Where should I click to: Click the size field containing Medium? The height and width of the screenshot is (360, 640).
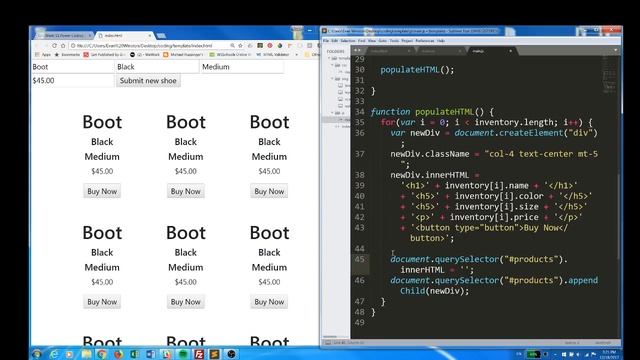point(242,67)
